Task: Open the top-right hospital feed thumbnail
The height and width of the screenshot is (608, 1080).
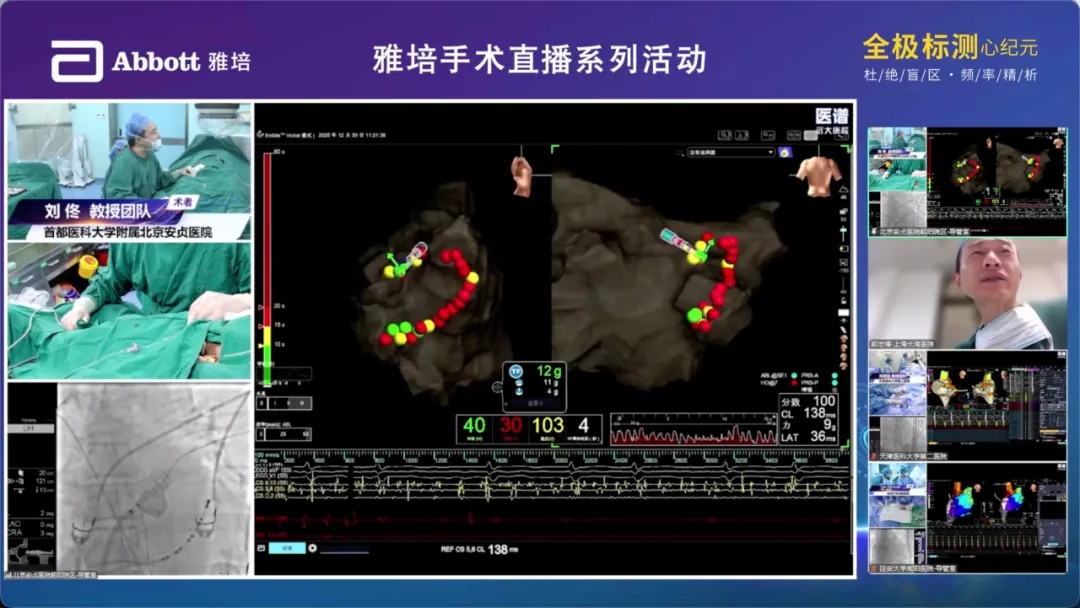Action: coord(967,181)
